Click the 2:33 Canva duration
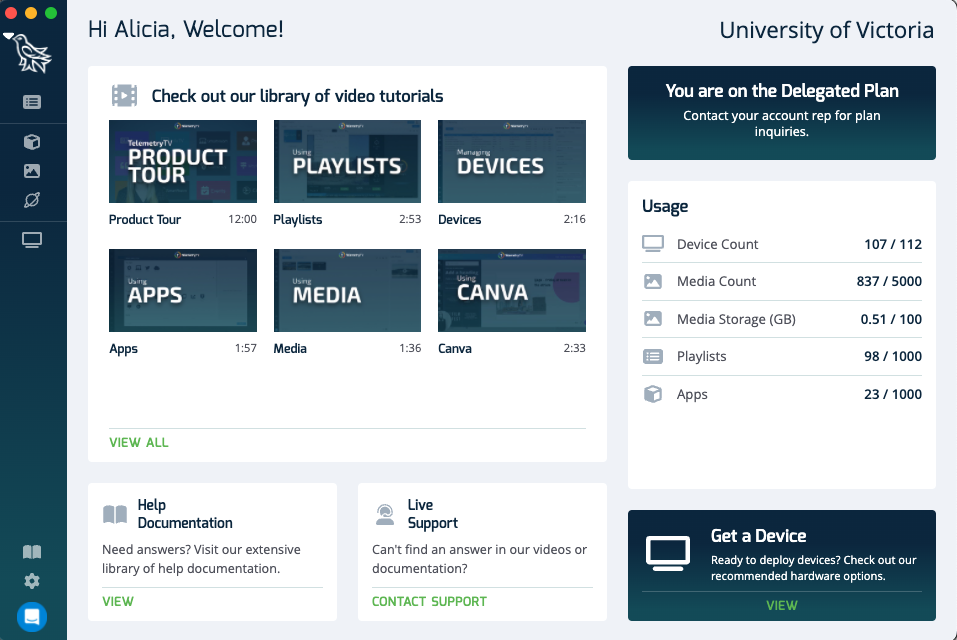The width and height of the screenshot is (957, 640). point(574,348)
